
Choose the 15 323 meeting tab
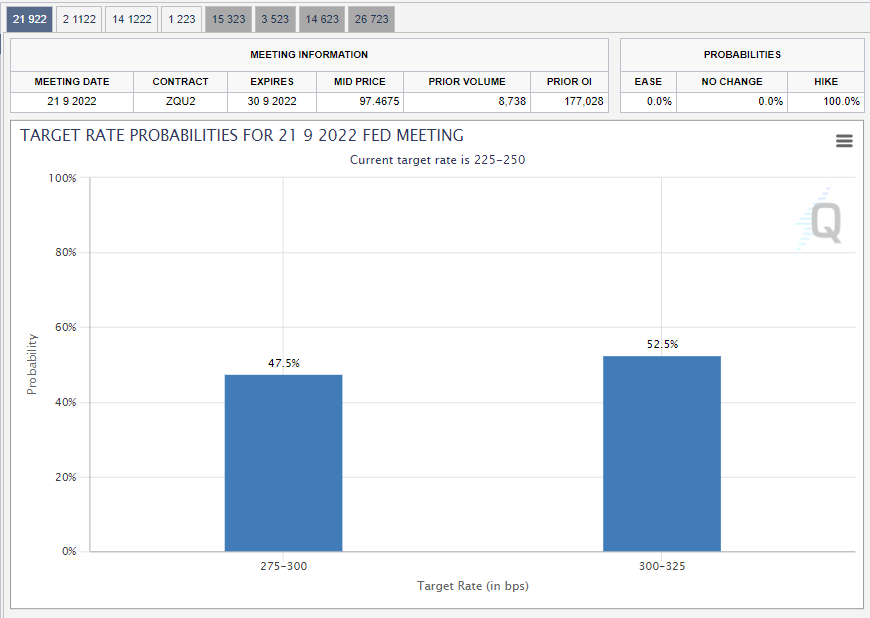tap(228, 19)
